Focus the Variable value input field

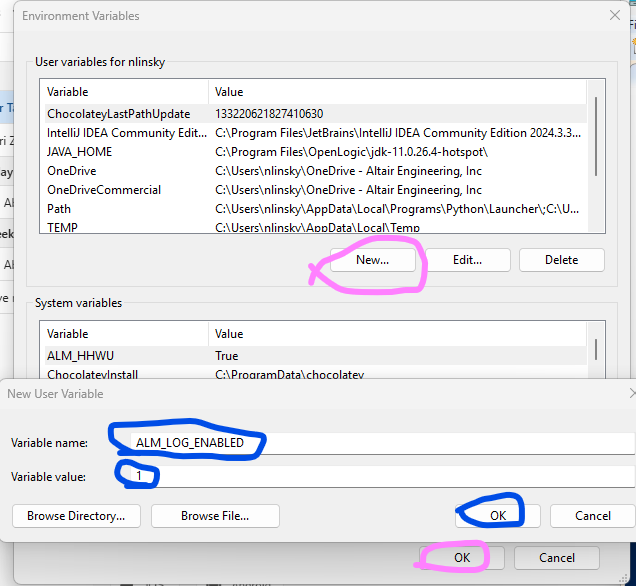point(382,477)
